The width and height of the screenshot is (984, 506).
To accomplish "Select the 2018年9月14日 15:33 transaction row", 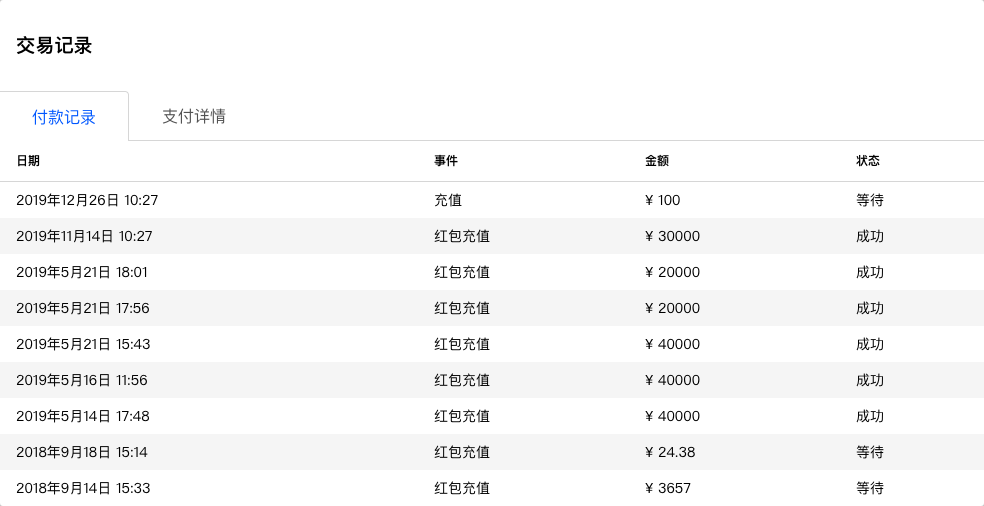I will pyautogui.click(x=492, y=488).
